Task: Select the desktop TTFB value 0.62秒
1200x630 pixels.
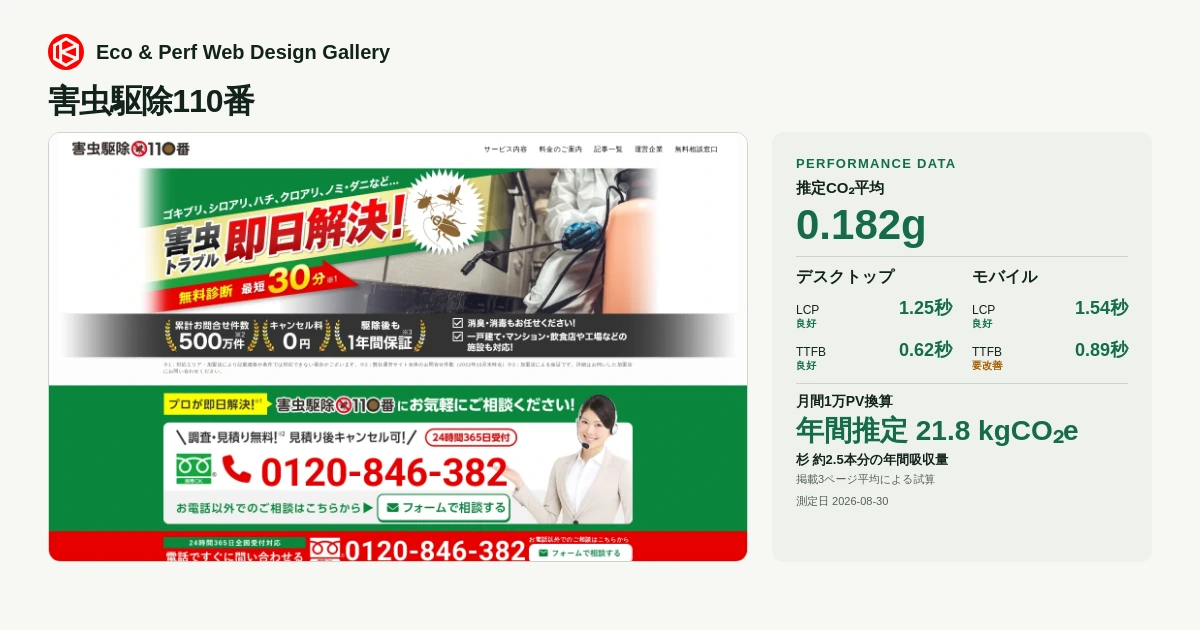Action: pos(925,350)
